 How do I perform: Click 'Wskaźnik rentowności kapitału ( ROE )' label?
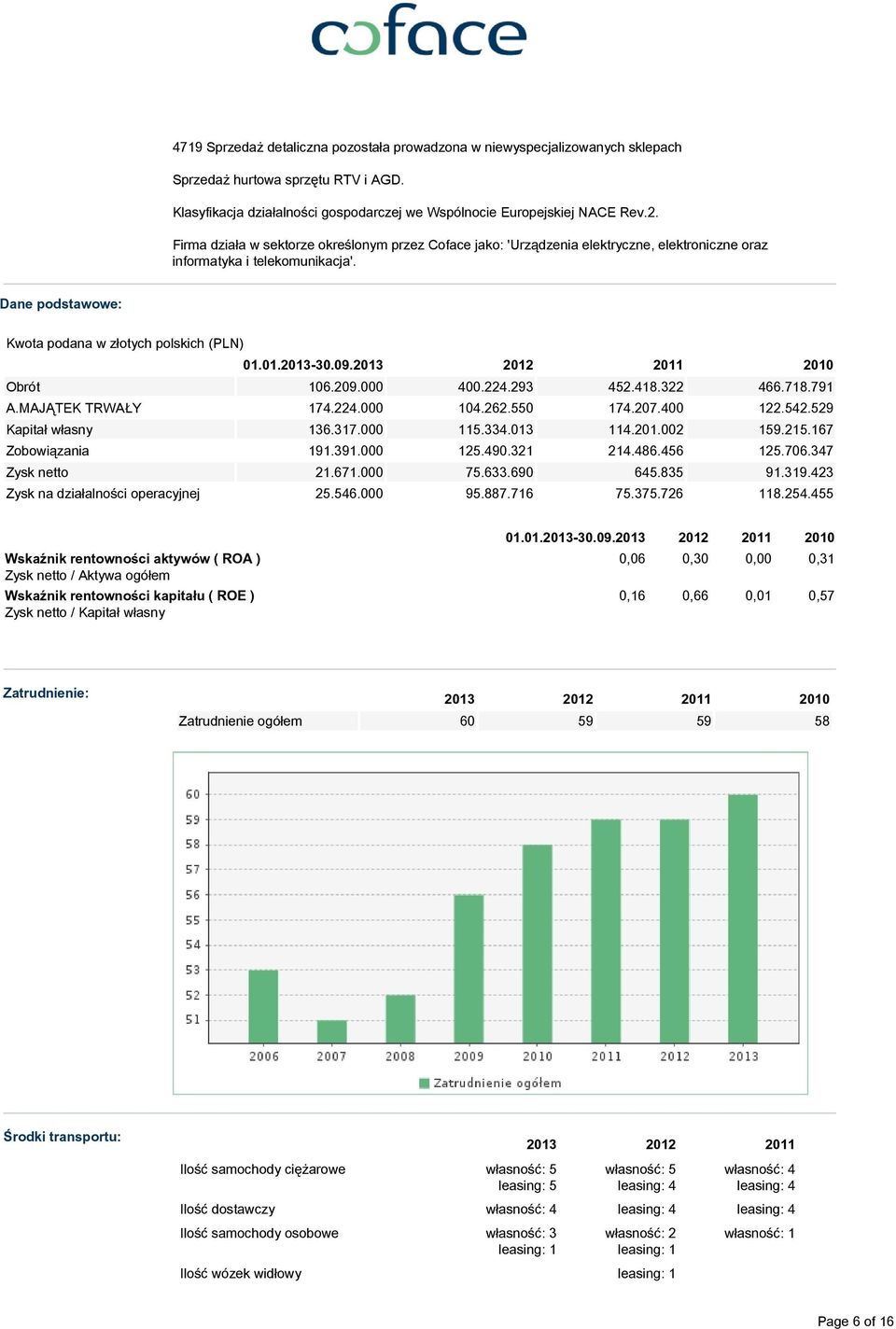pyautogui.click(x=130, y=595)
